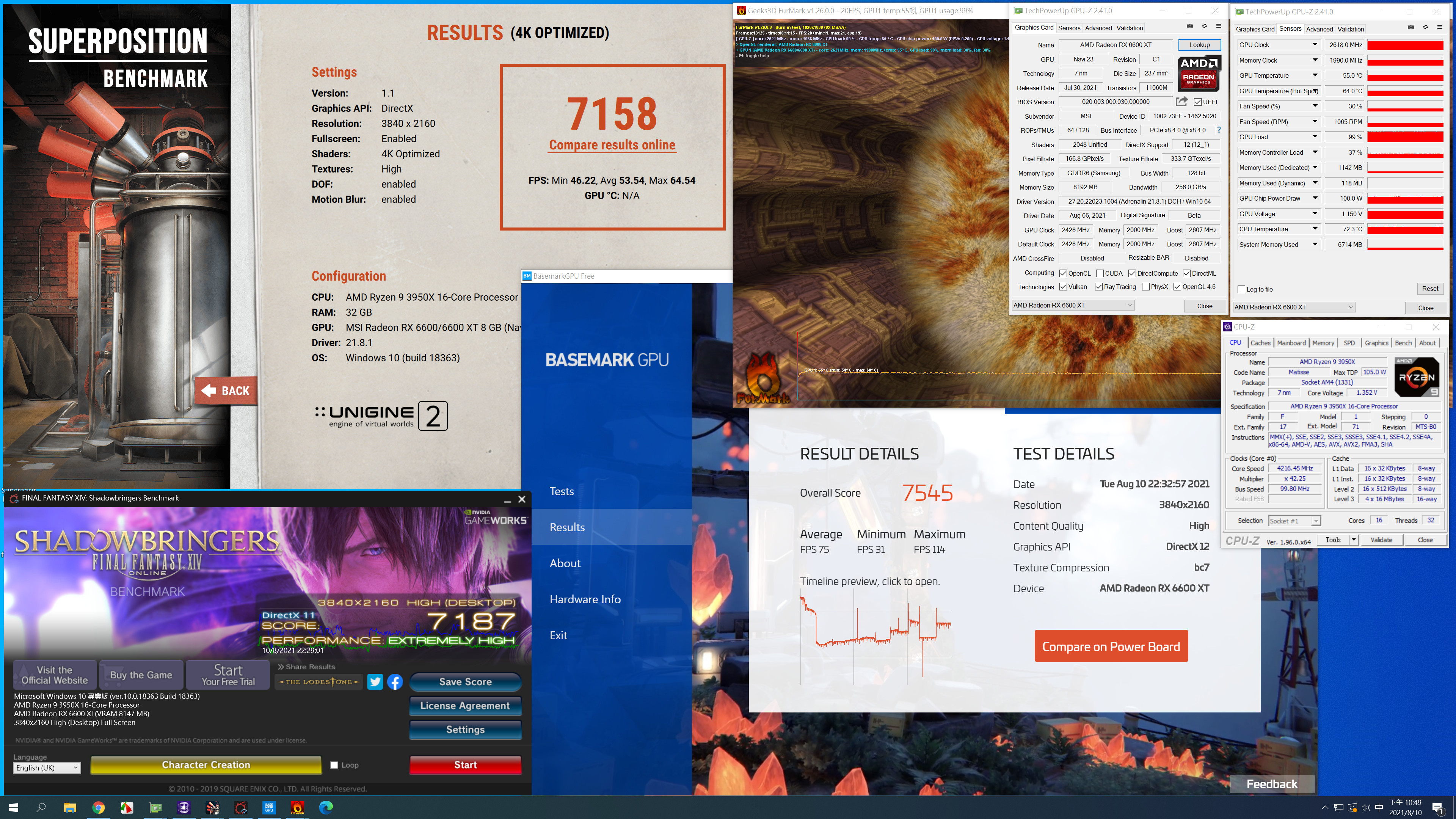Click Lookup button in GPU-Z
Image resolution: width=1456 pixels, height=819 pixels.
click(1199, 45)
